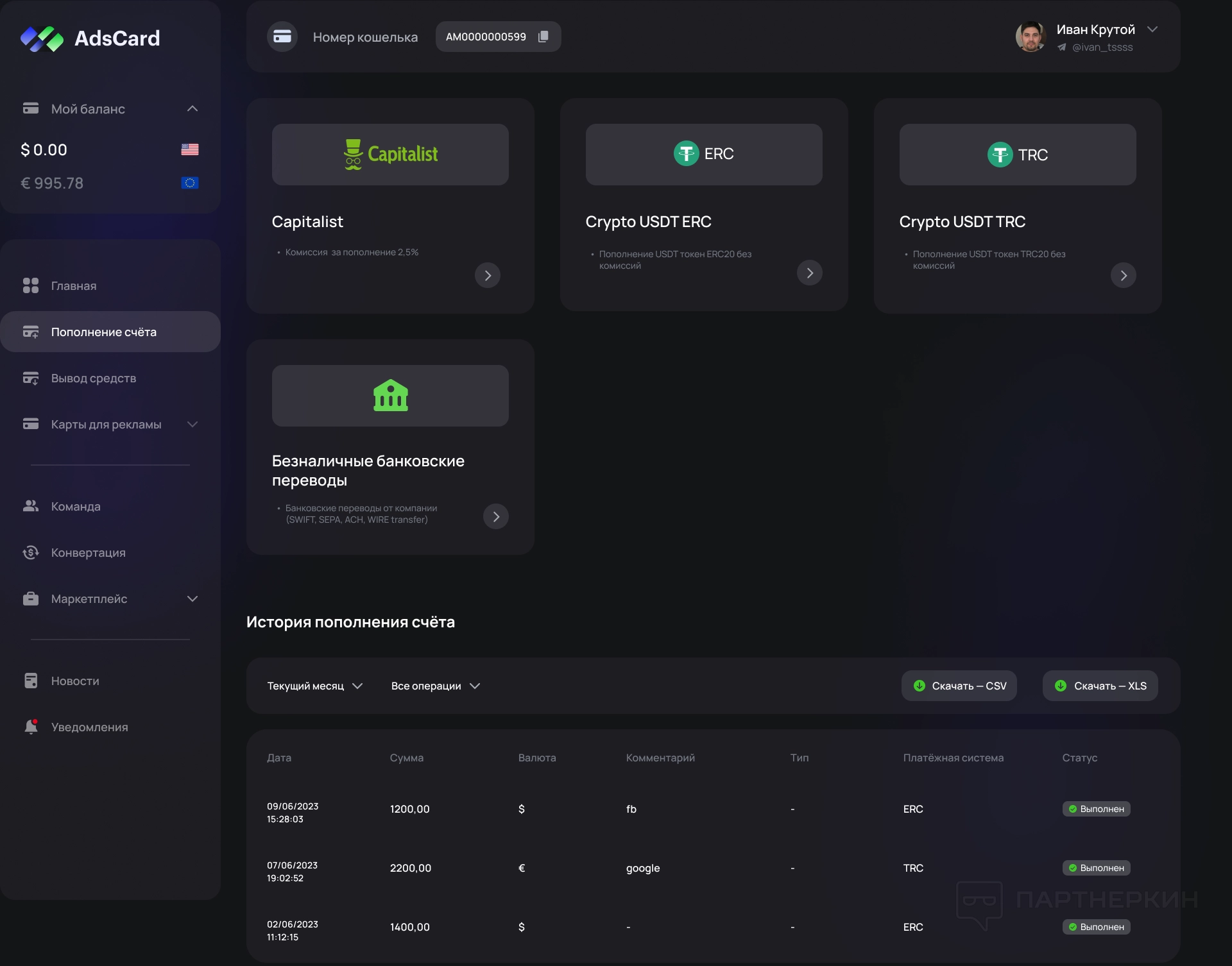Viewport: 1232px width, 966px height.
Task: Expand Карты для рекламы submenu
Action: tap(193, 424)
